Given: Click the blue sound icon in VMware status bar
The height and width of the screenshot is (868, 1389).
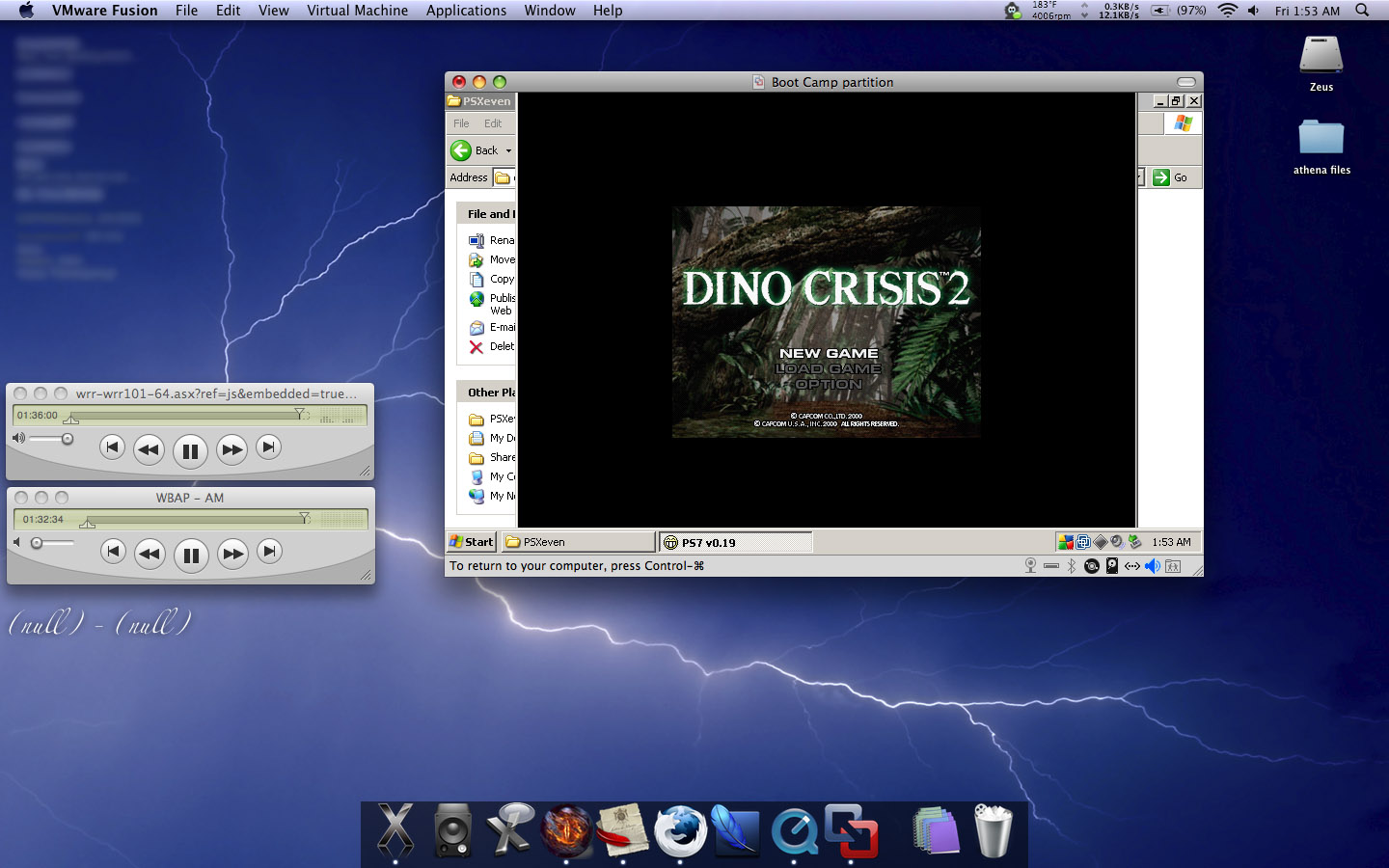Looking at the screenshot, I should click(x=1153, y=566).
